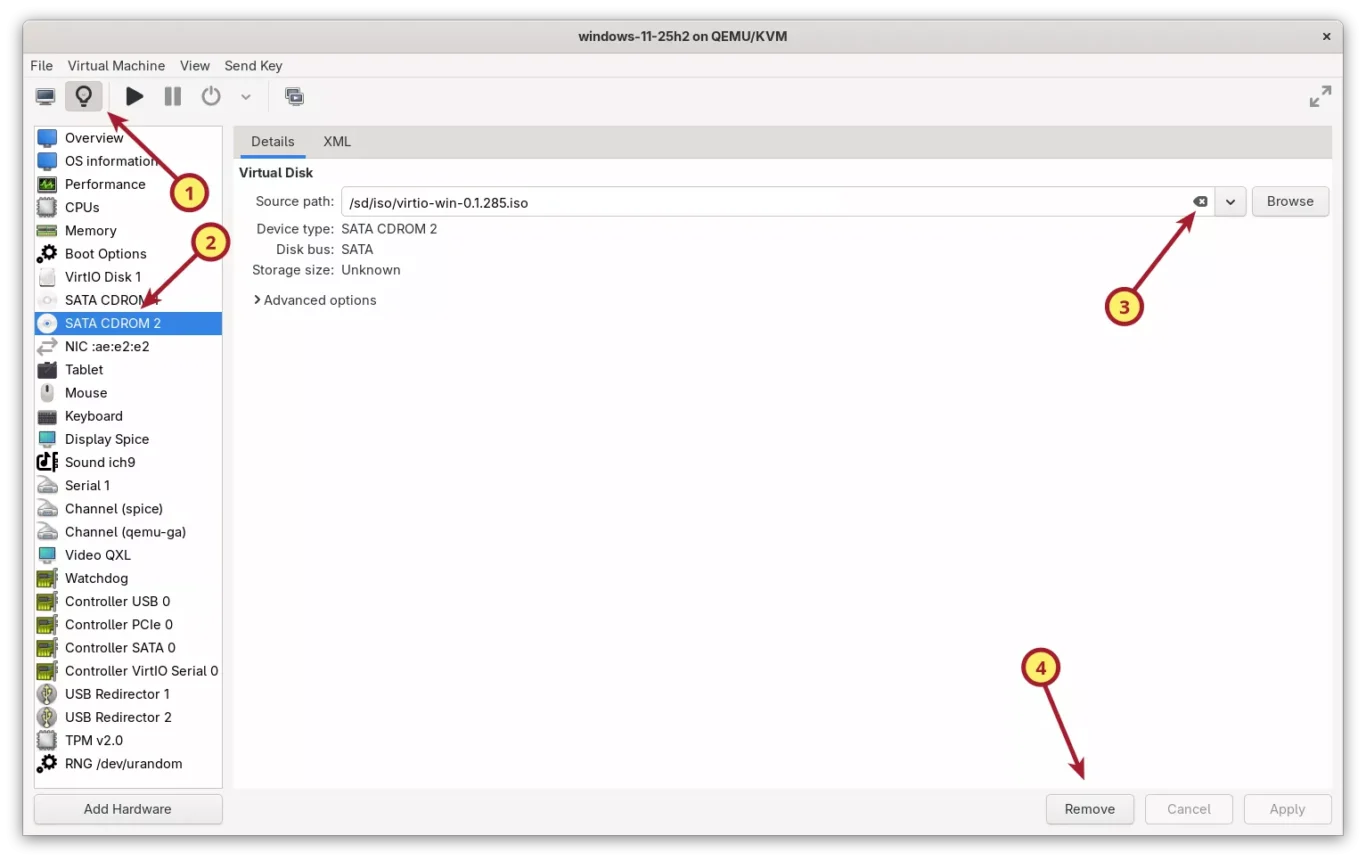Select the Keyboard device
This screenshot has height=861, width=1366.
pos(128,416)
